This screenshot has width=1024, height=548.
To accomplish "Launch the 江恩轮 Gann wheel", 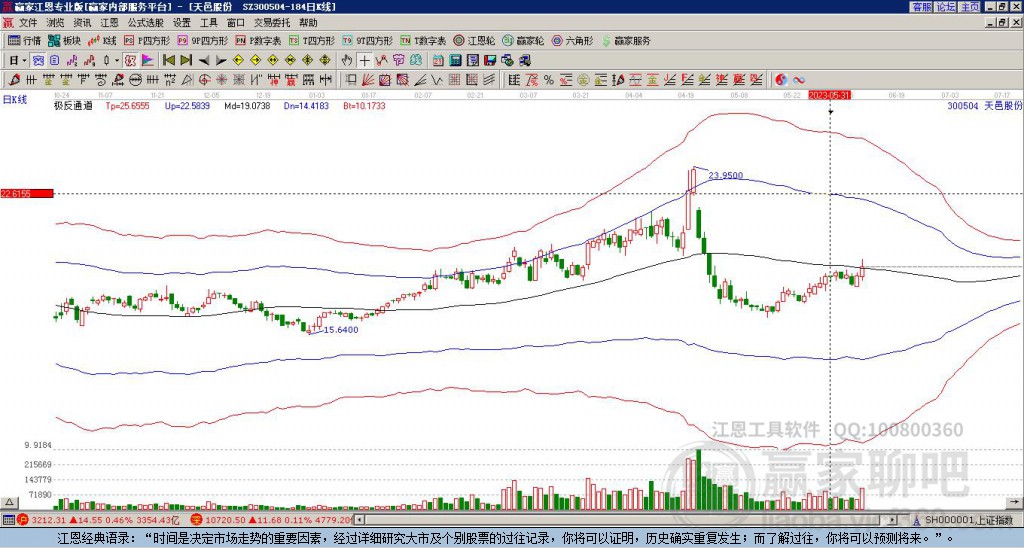I will pos(474,40).
